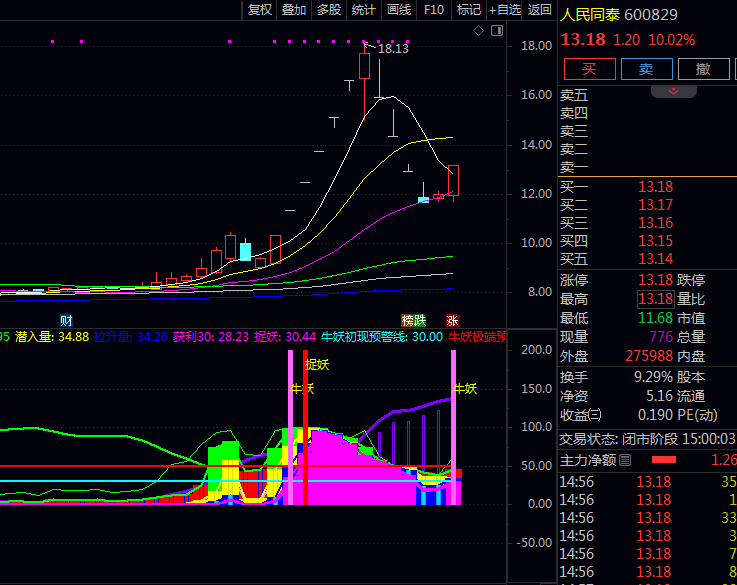The width and height of the screenshot is (737, 585).
Task: Open the 主力净额 list icon
Action: coord(625,460)
